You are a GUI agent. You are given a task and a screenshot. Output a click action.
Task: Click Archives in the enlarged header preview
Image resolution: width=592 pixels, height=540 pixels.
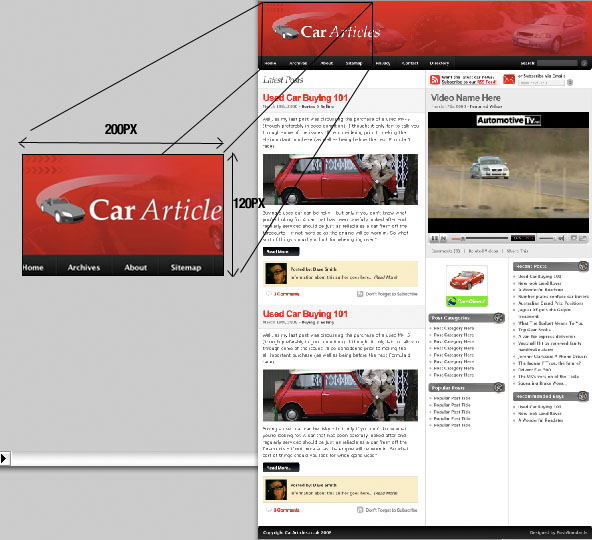[x=84, y=267]
